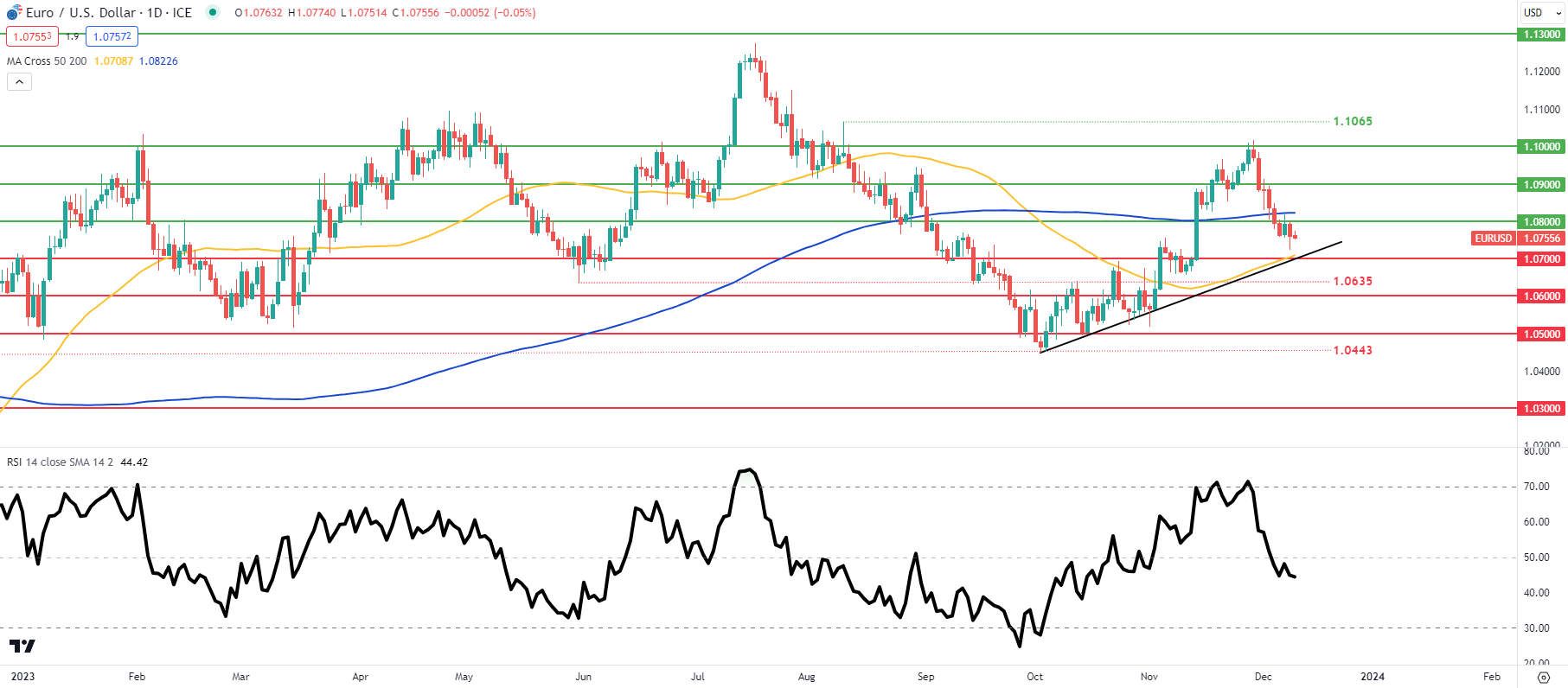This screenshot has height=688, width=1568.
Task: Click the 1.0443 support annotation text
Action: [1353, 350]
